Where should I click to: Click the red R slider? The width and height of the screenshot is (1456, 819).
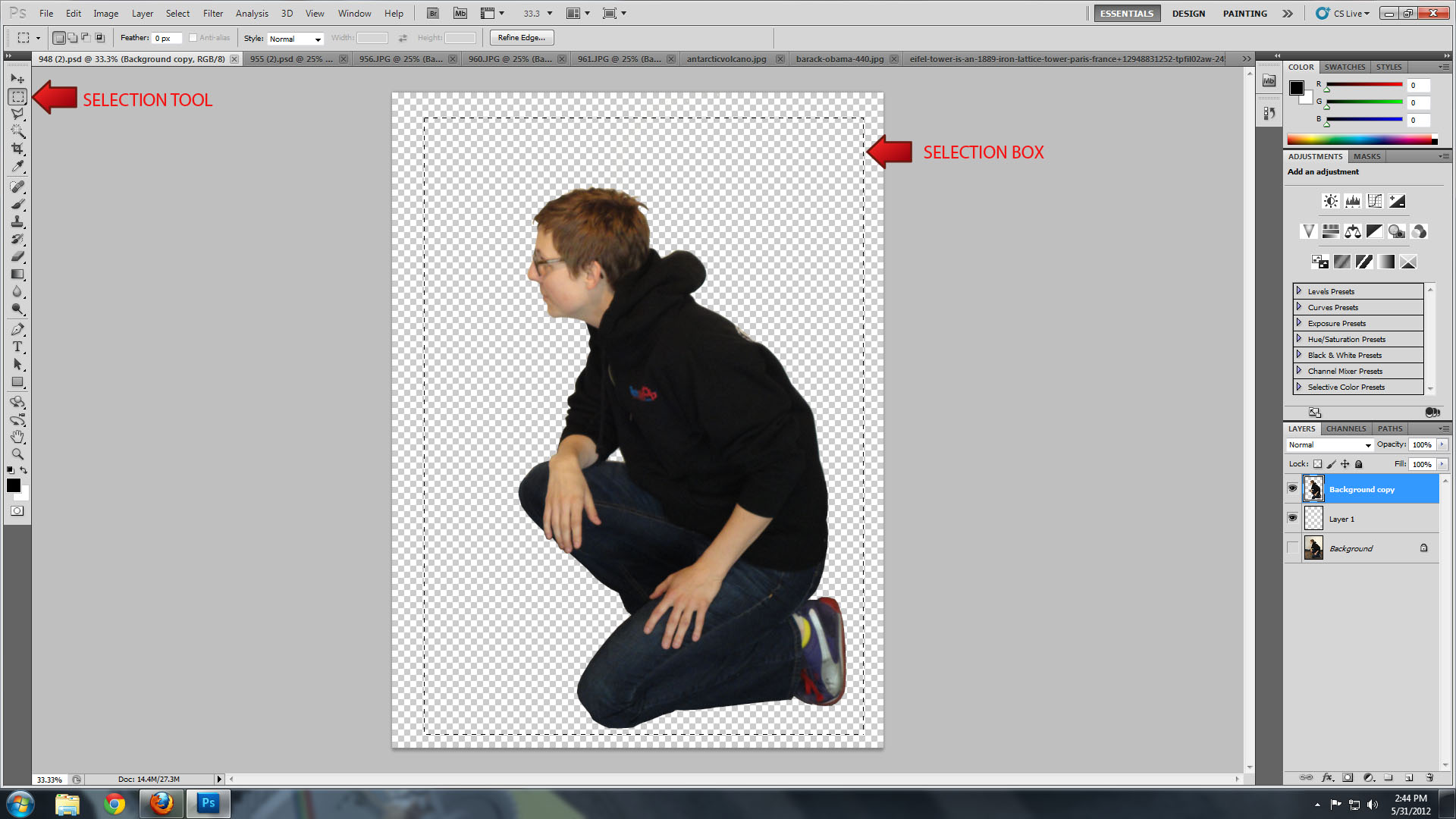point(1363,86)
